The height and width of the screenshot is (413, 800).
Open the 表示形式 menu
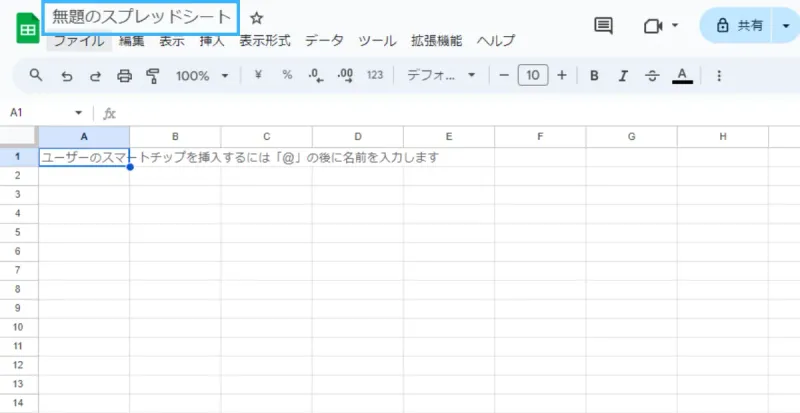[x=265, y=41]
